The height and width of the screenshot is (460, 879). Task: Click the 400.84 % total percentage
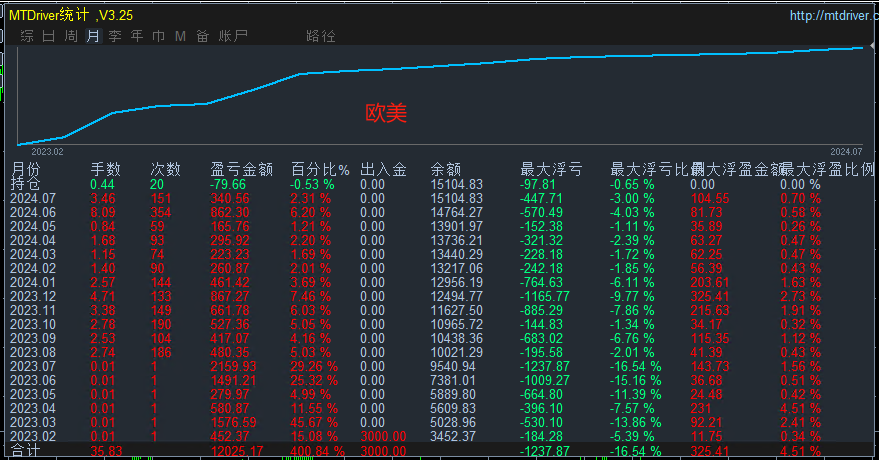pos(317,451)
